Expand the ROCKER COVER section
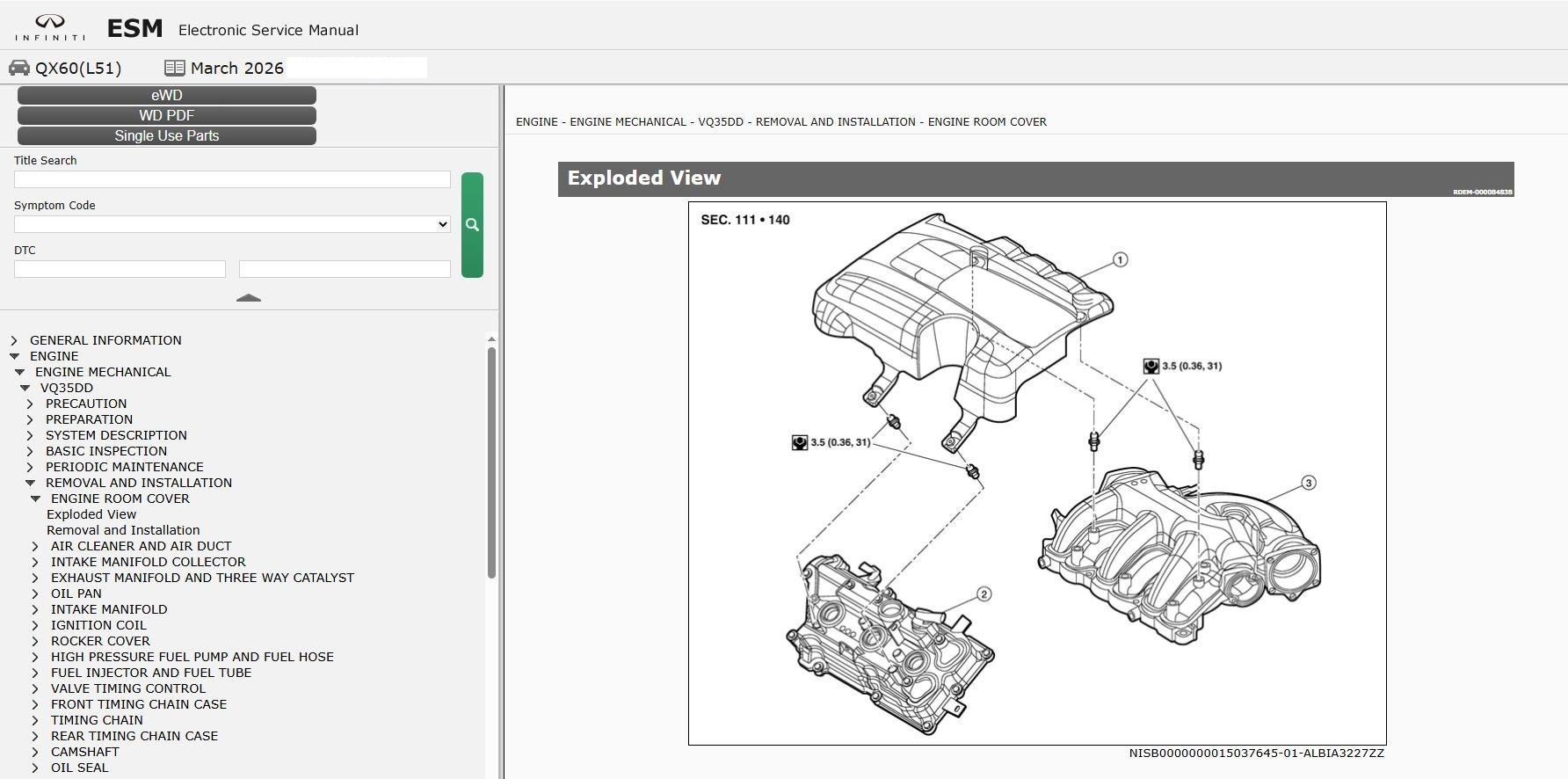The width and height of the screenshot is (1568, 779). [x=35, y=641]
